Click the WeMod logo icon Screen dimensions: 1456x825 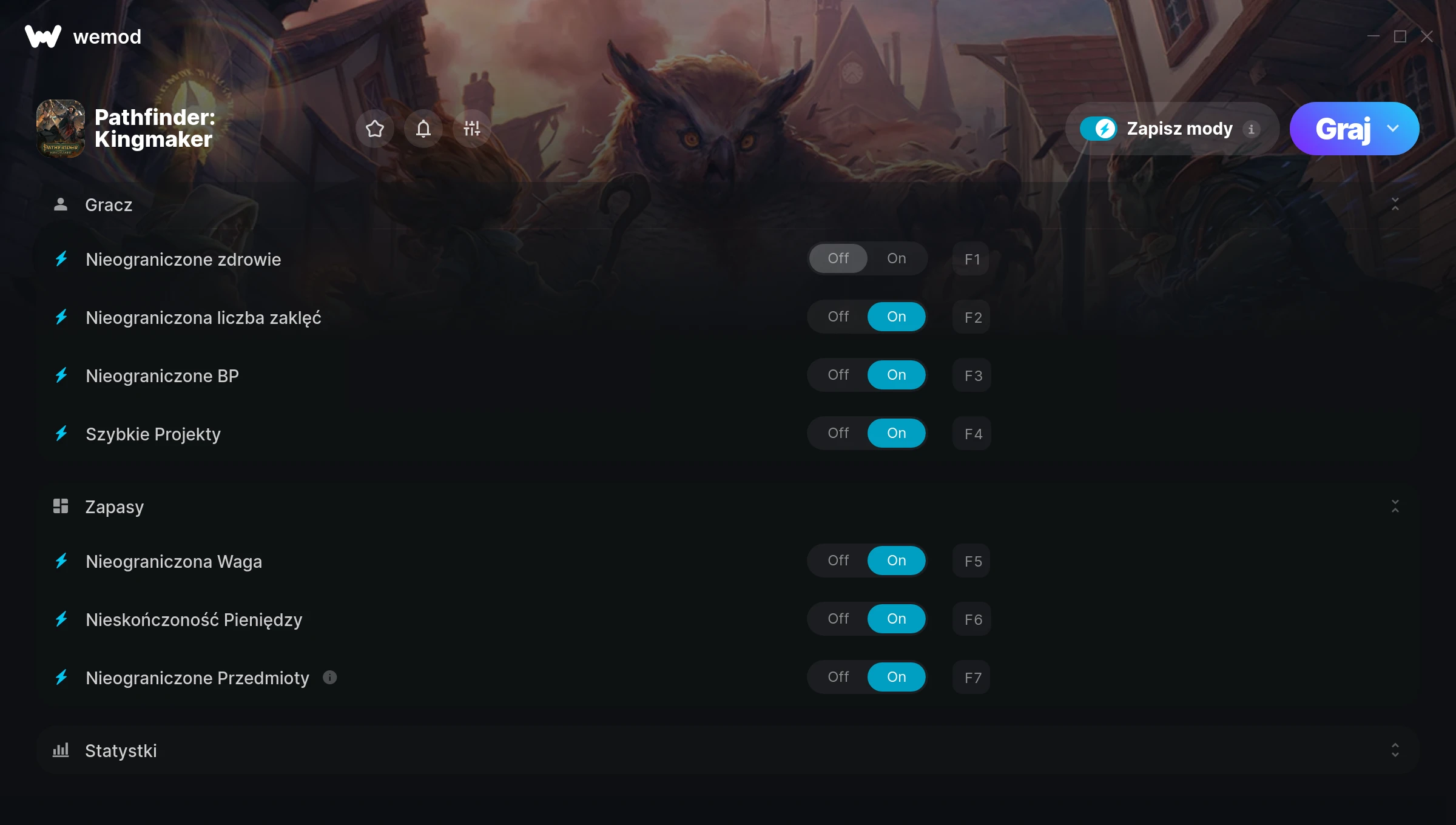[x=43, y=36]
